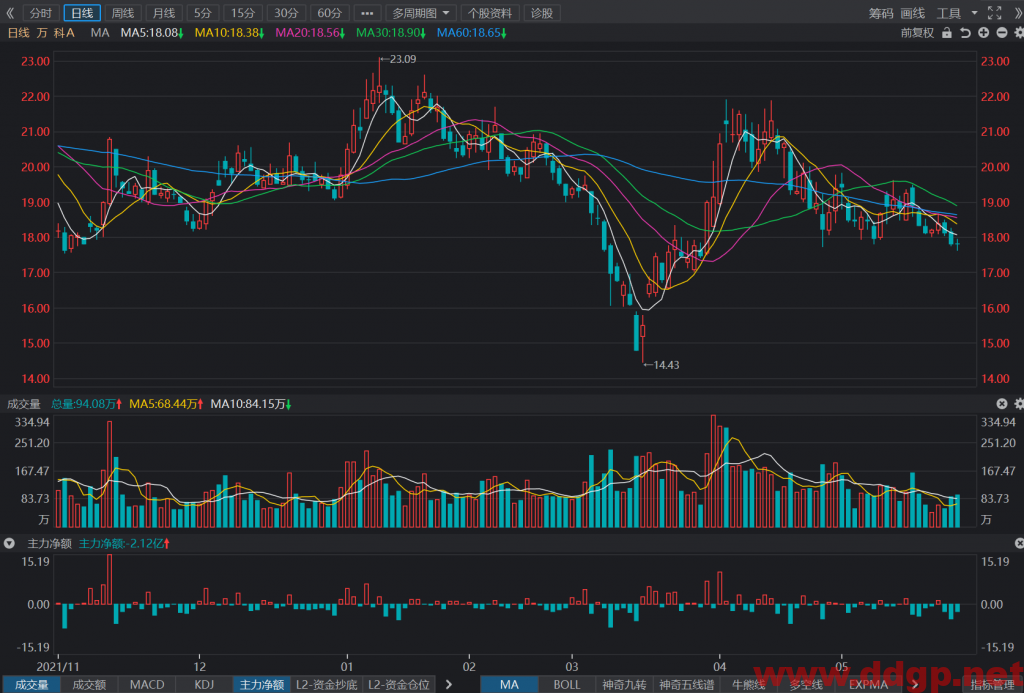
Task: Select 成交额 indicator tab
Action: click(x=89, y=685)
